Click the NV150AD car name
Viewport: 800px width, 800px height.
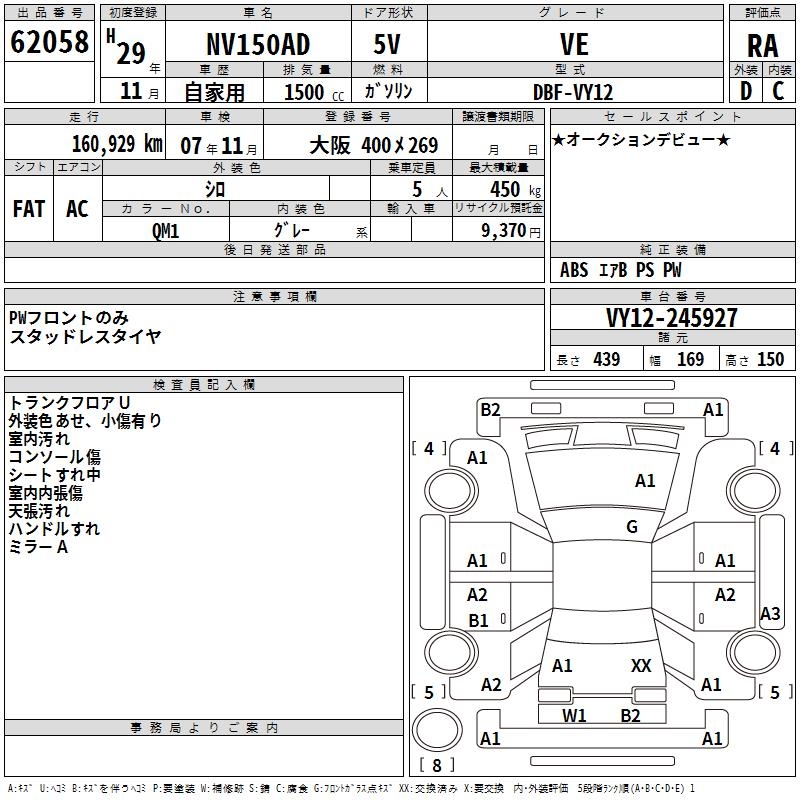pos(258,44)
